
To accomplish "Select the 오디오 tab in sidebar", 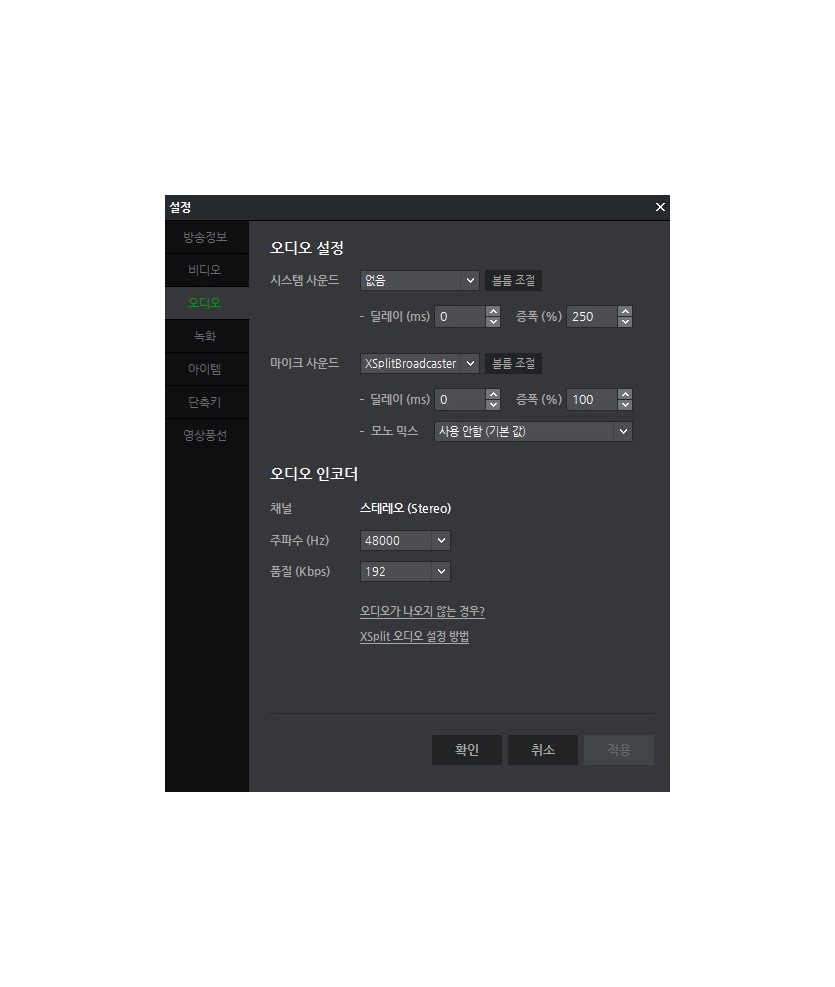I will coord(206,303).
